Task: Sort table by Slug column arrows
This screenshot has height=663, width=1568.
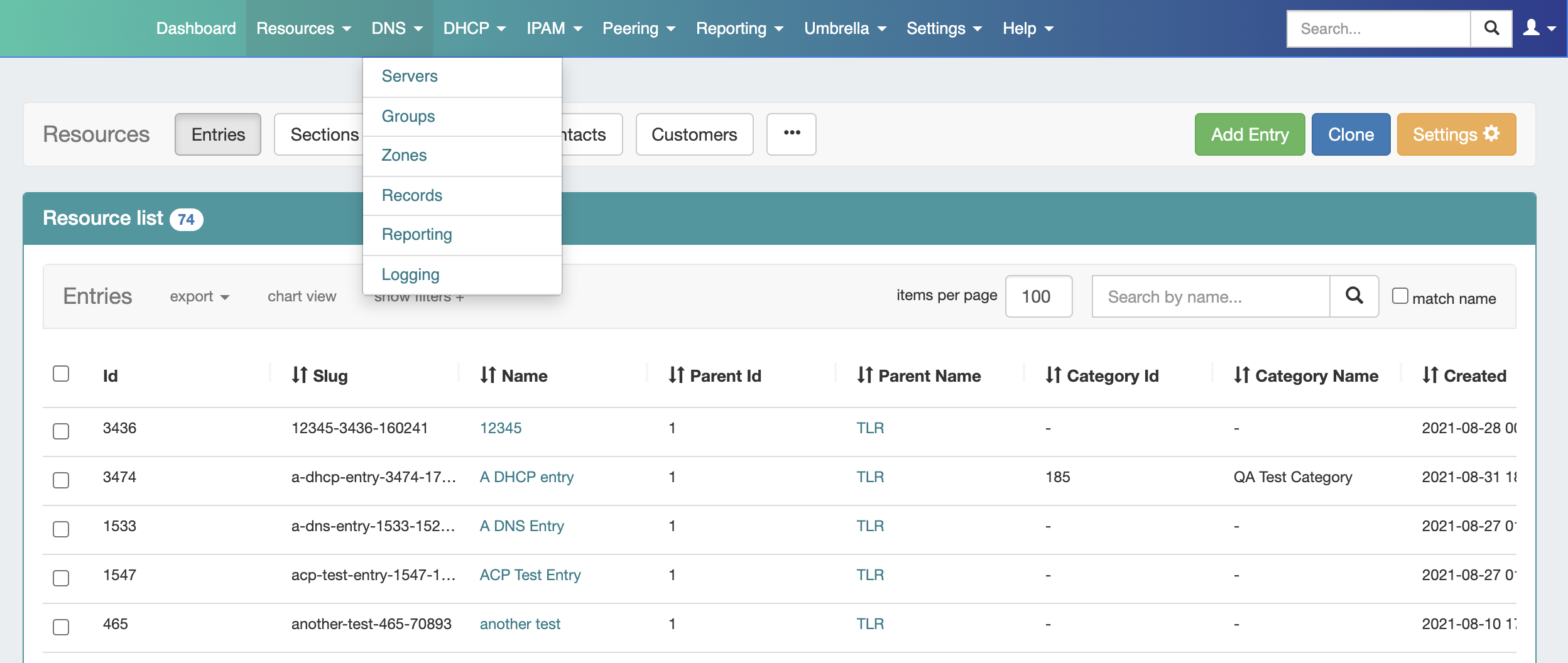Action: (300, 375)
